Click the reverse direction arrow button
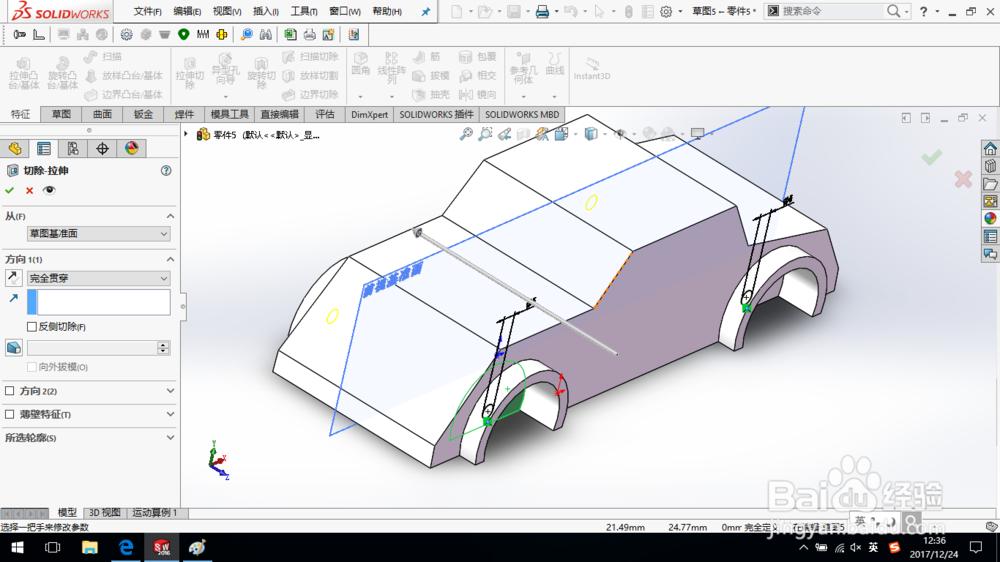 [13, 278]
